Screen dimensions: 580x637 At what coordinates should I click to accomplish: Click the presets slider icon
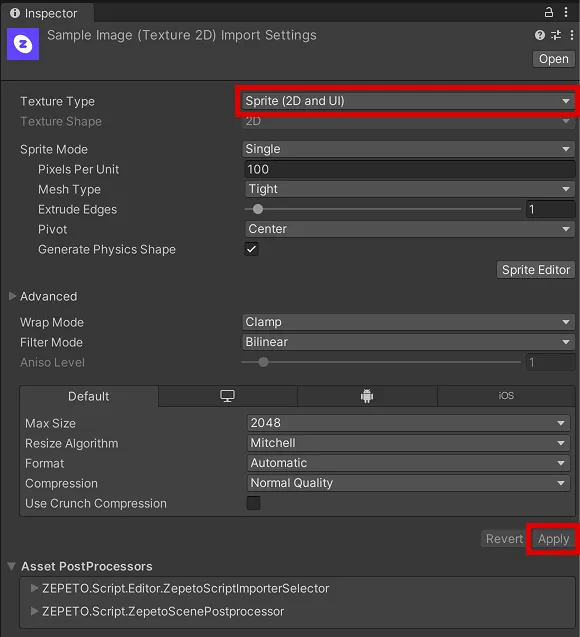(x=556, y=35)
